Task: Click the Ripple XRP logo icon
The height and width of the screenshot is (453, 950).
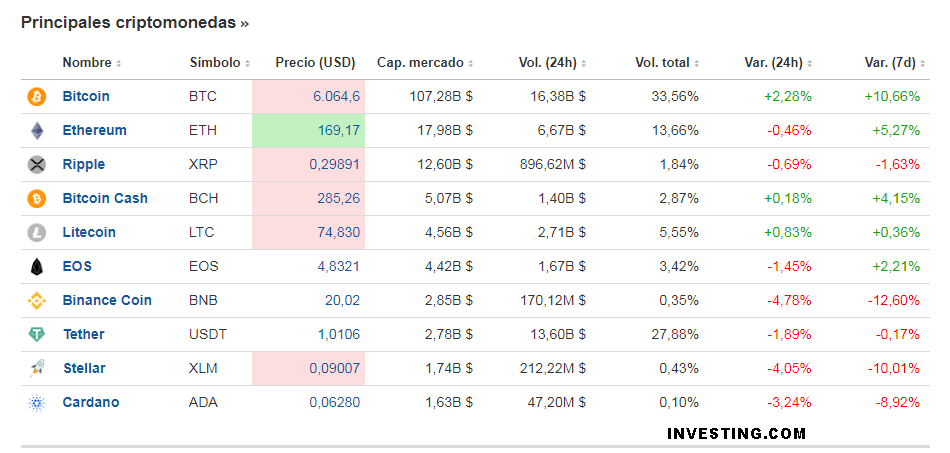Action: 37,165
